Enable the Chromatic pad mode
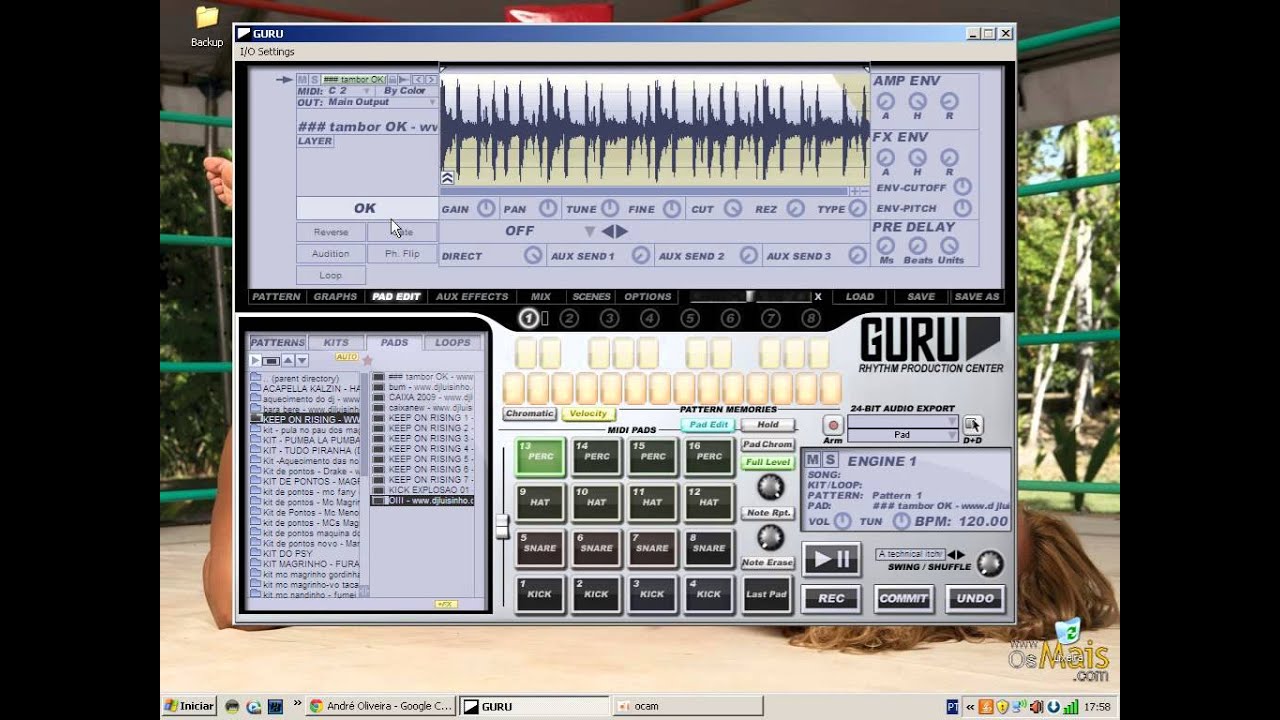The width and height of the screenshot is (1280, 720). [529, 413]
